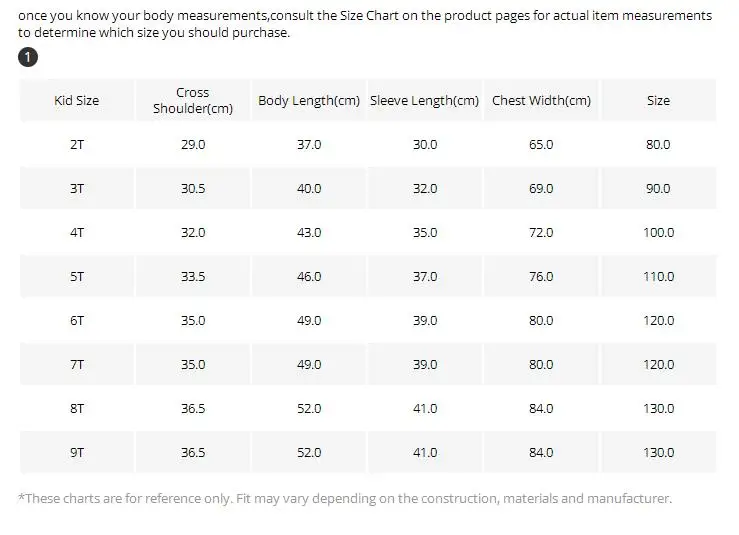This screenshot has height=535, width=739.
Task: Select the Kid Size column header
Action: point(77,100)
